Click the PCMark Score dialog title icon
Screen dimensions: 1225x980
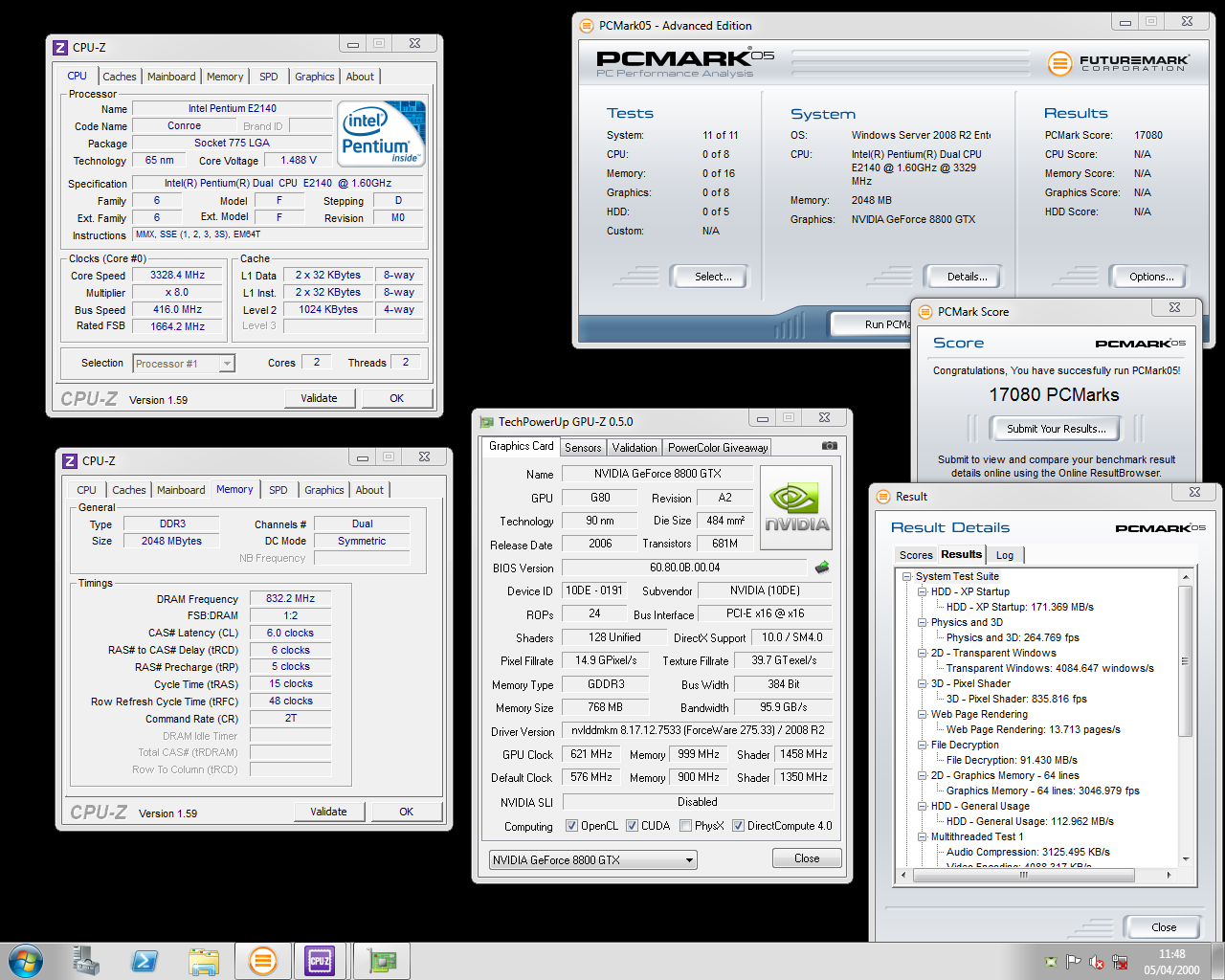pos(925,311)
